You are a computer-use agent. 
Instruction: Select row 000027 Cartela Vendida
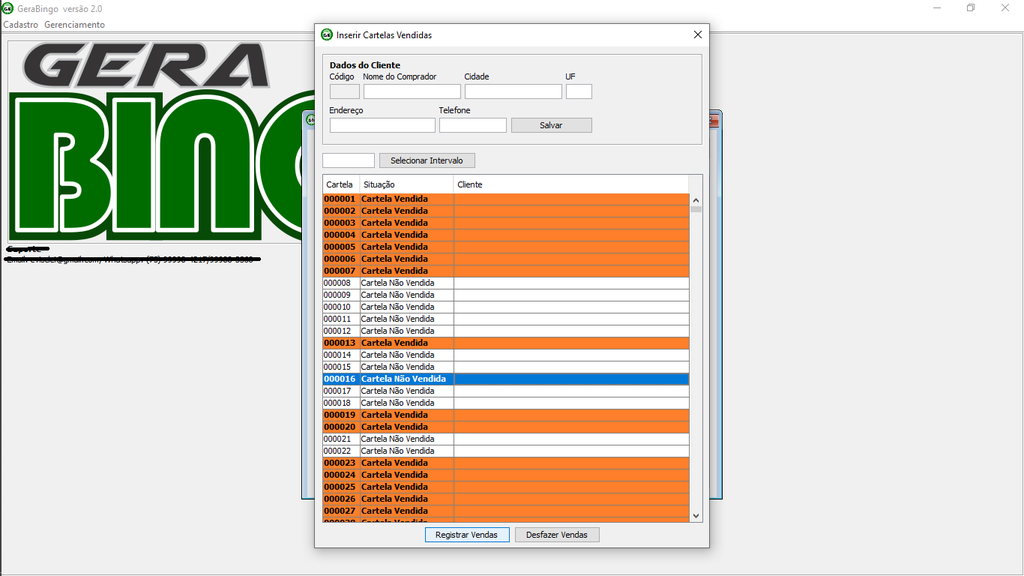[505, 511]
